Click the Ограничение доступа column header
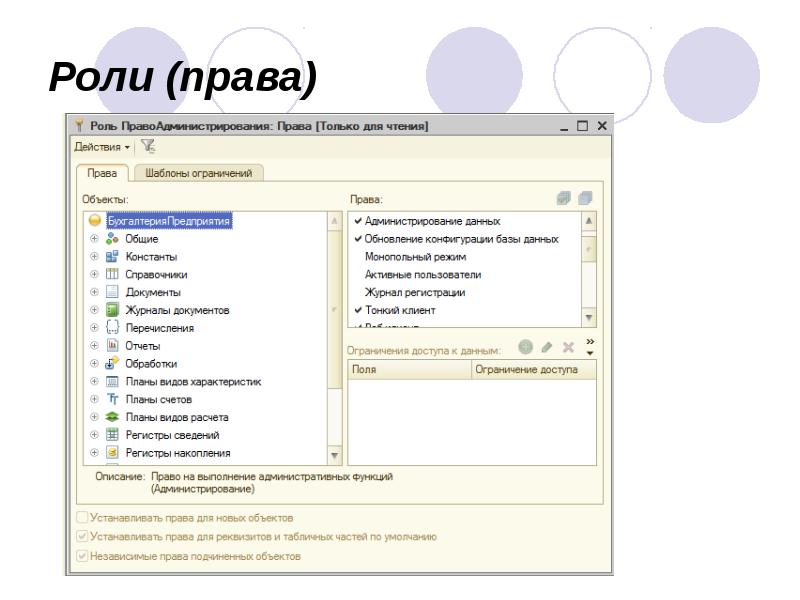Image resolution: width=800 pixels, height=600 pixels. [x=534, y=369]
